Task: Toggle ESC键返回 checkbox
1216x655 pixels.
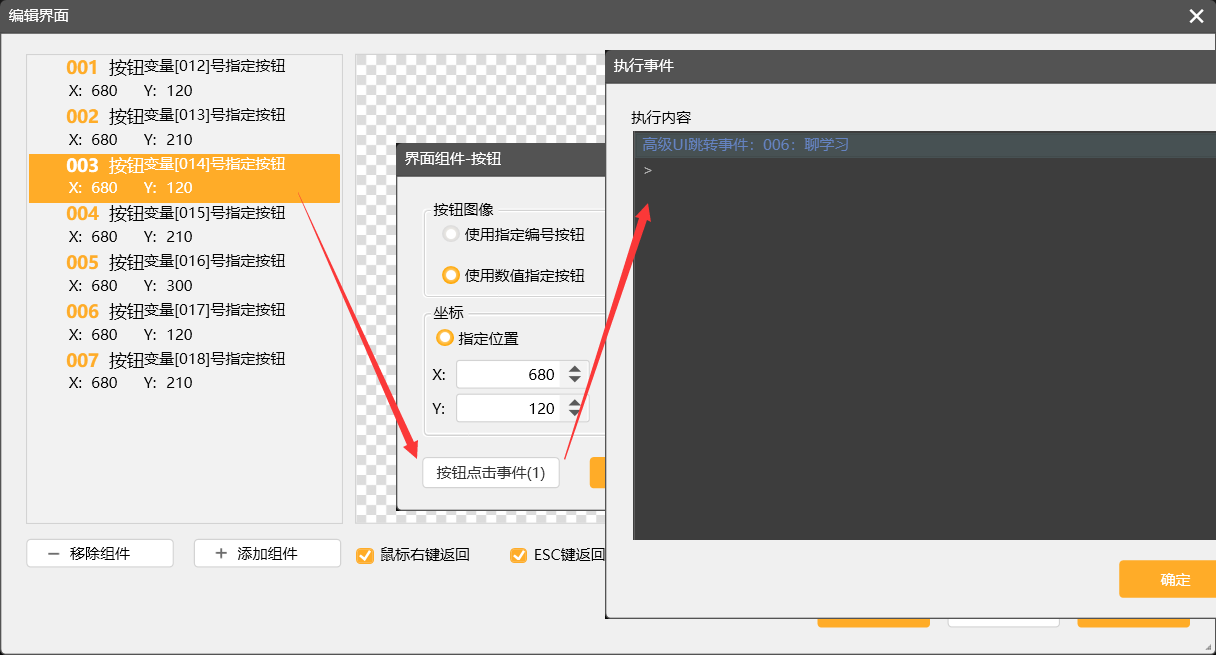Action: [518, 555]
